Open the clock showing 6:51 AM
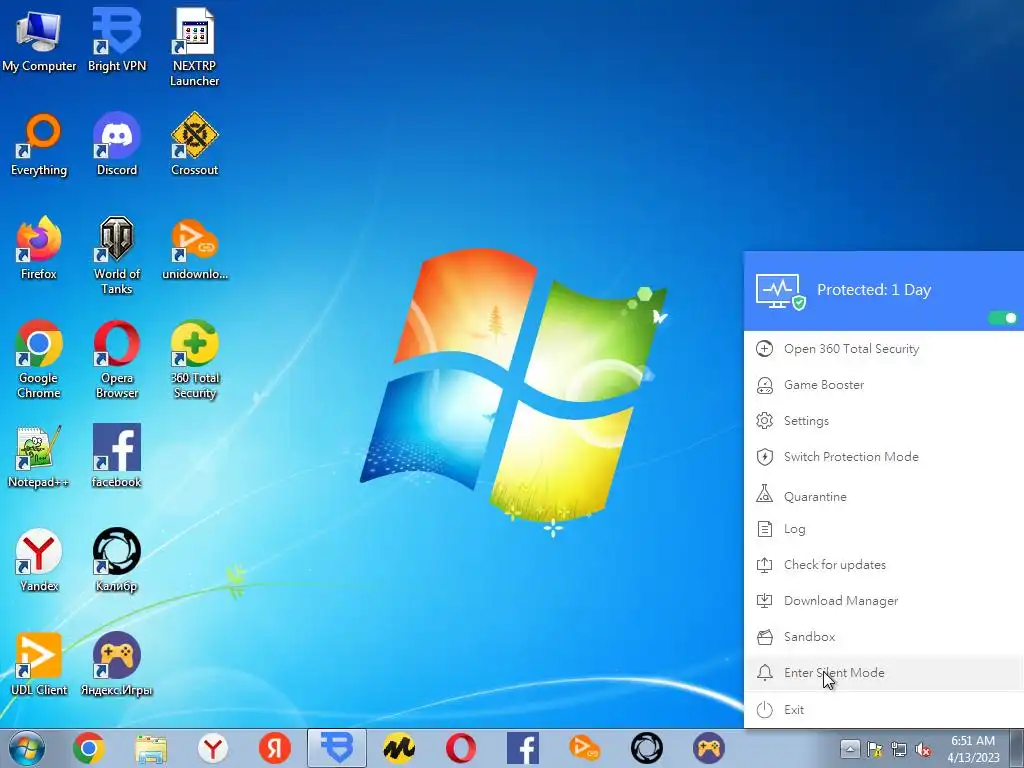The height and width of the screenshot is (768, 1024). 973,749
